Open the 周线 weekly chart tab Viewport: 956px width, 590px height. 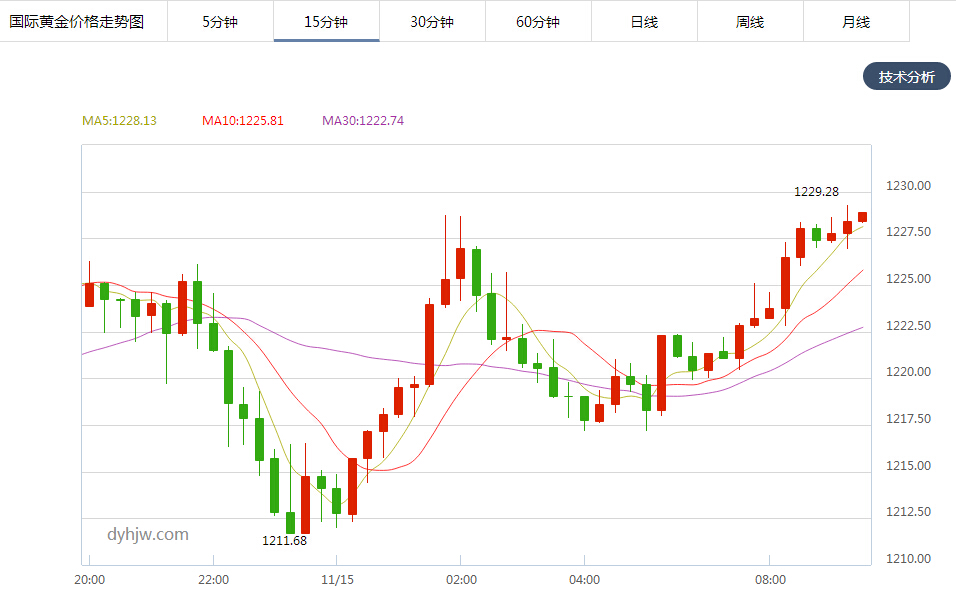751,21
